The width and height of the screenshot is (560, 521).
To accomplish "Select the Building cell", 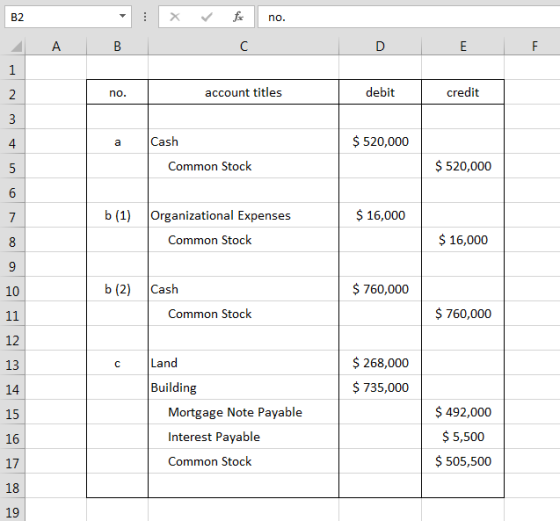I will [x=244, y=388].
